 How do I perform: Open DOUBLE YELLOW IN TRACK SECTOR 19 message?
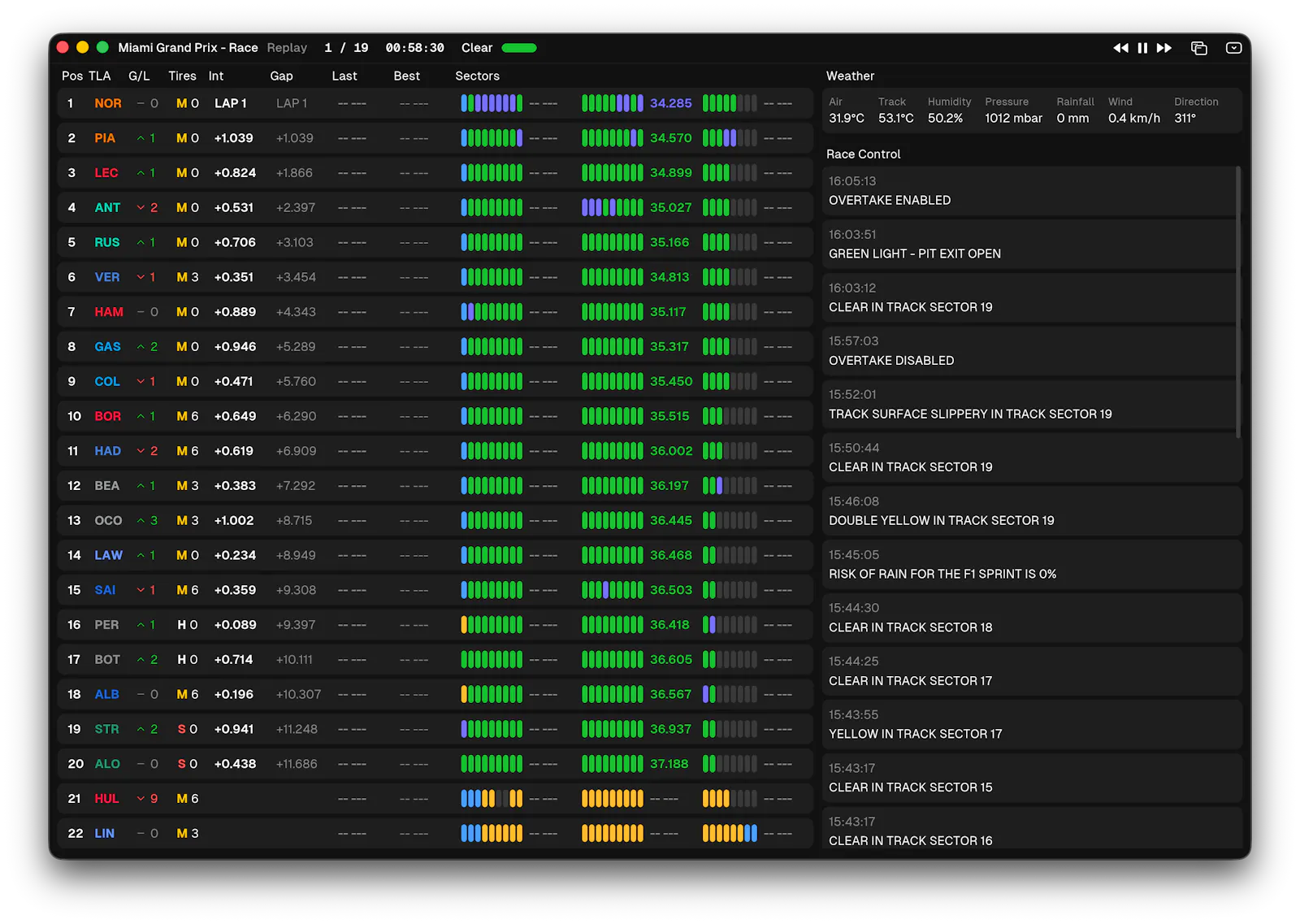click(x=1030, y=511)
